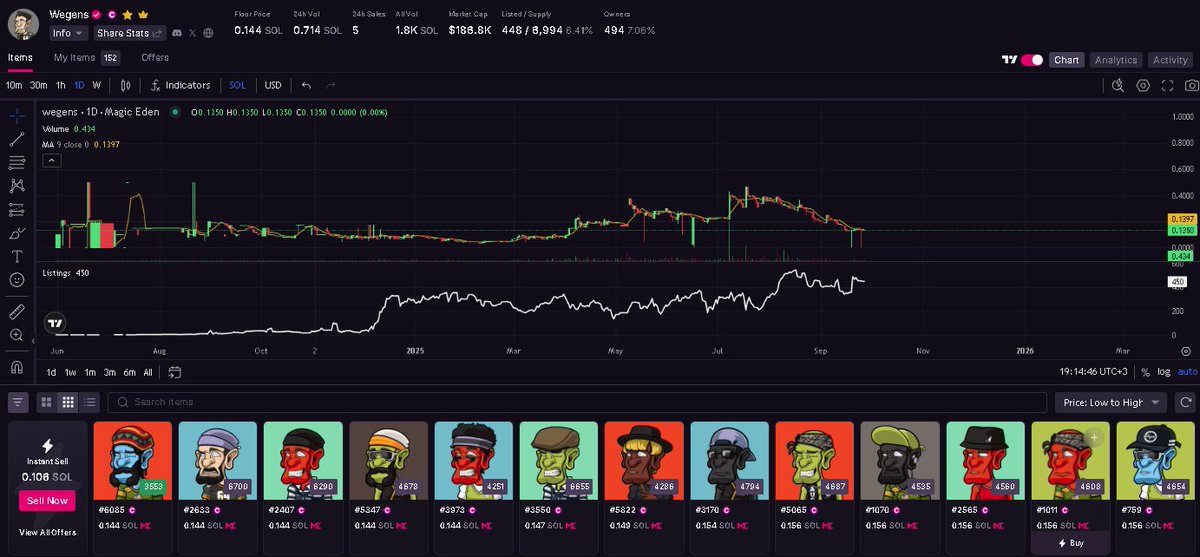Switch to list view
Image resolution: width=1200 pixels, height=557 pixels.
(x=90, y=402)
